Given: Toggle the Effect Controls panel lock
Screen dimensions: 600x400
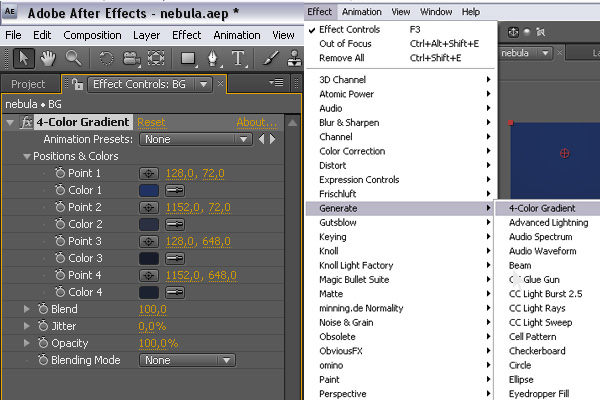Looking at the screenshot, I should 77,84.
